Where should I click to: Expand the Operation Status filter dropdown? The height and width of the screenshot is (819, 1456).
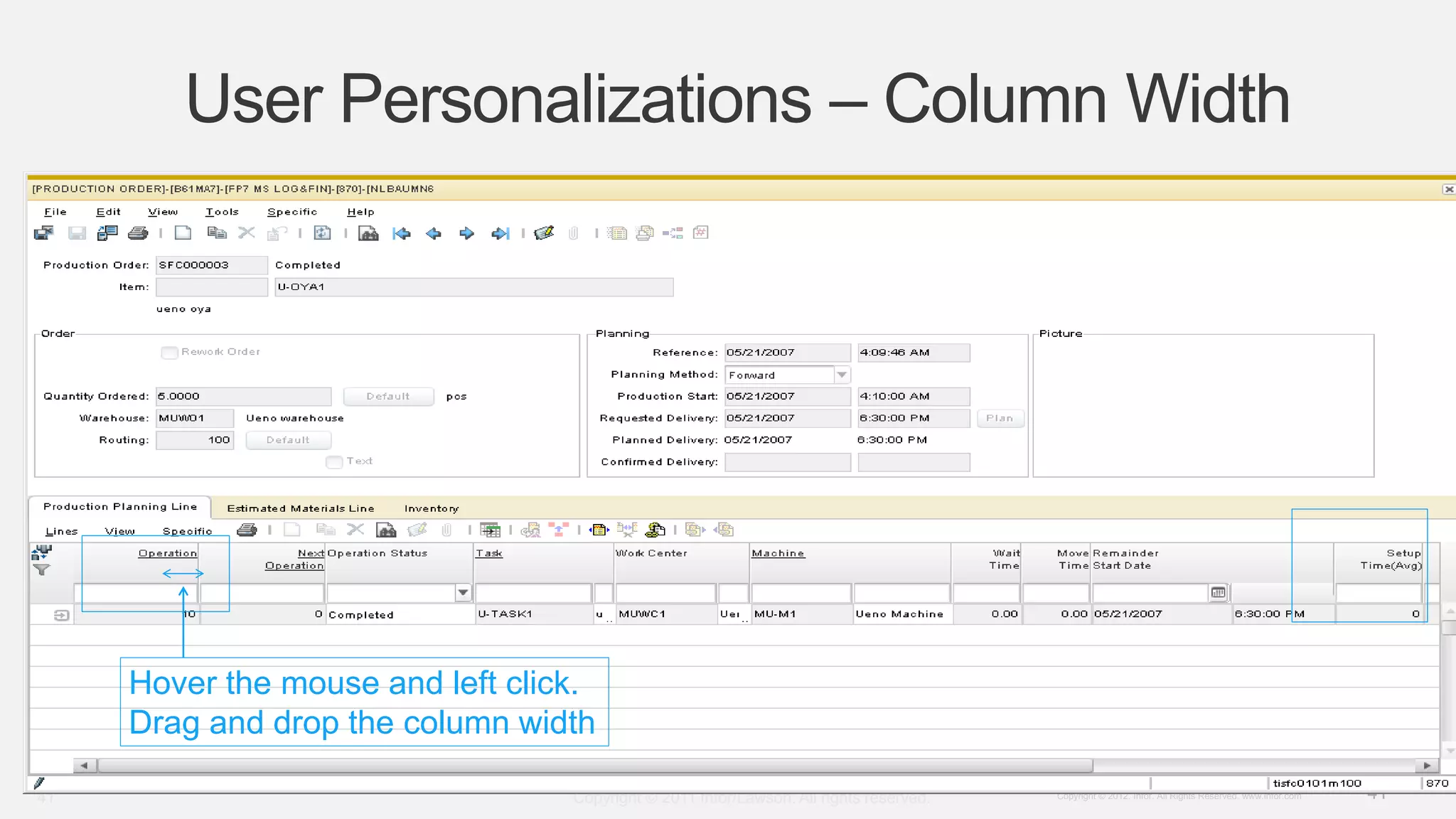coord(463,592)
